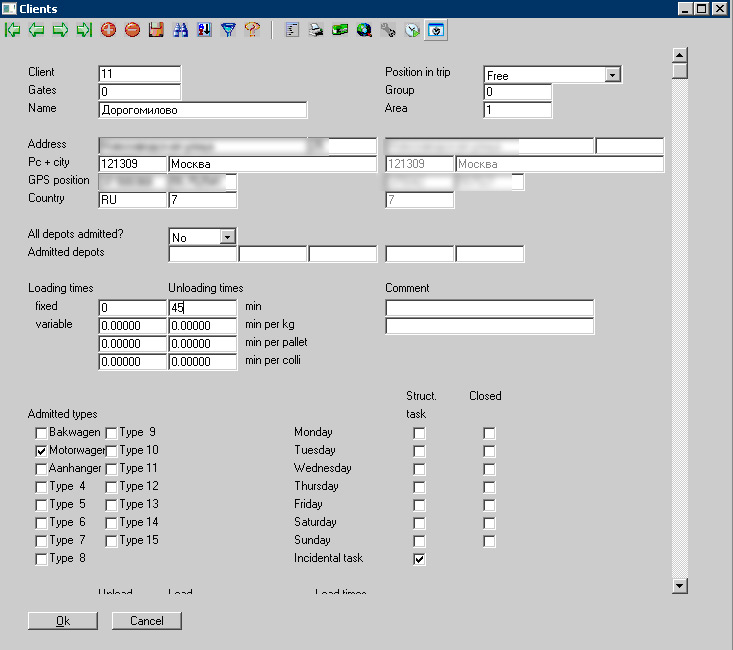Viewport: 733px width, 650px height.
Task: Click the Clients window title icon
Action: tap(9, 8)
